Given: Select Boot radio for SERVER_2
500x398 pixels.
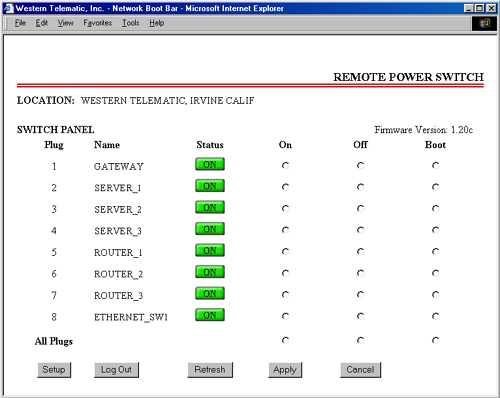Looking at the screenshot, I should 435,208.
